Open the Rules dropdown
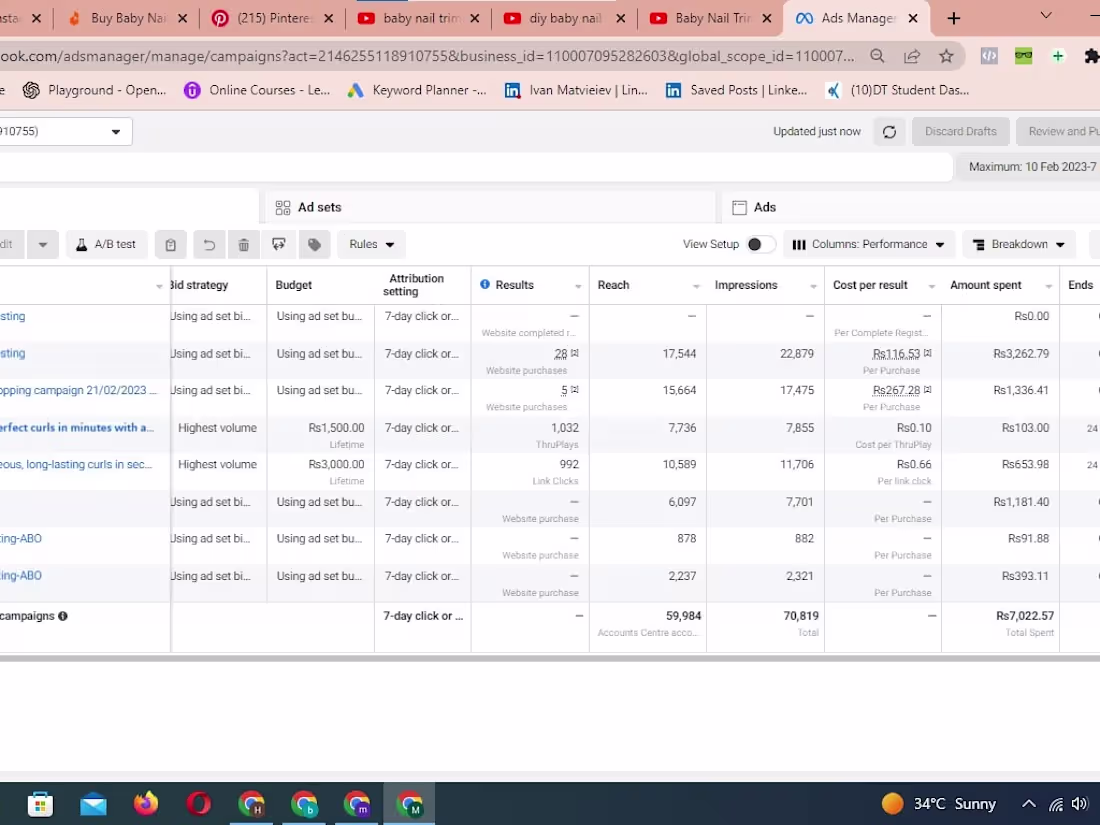This screenshot has width=1100, height=825. pos(372,245)
